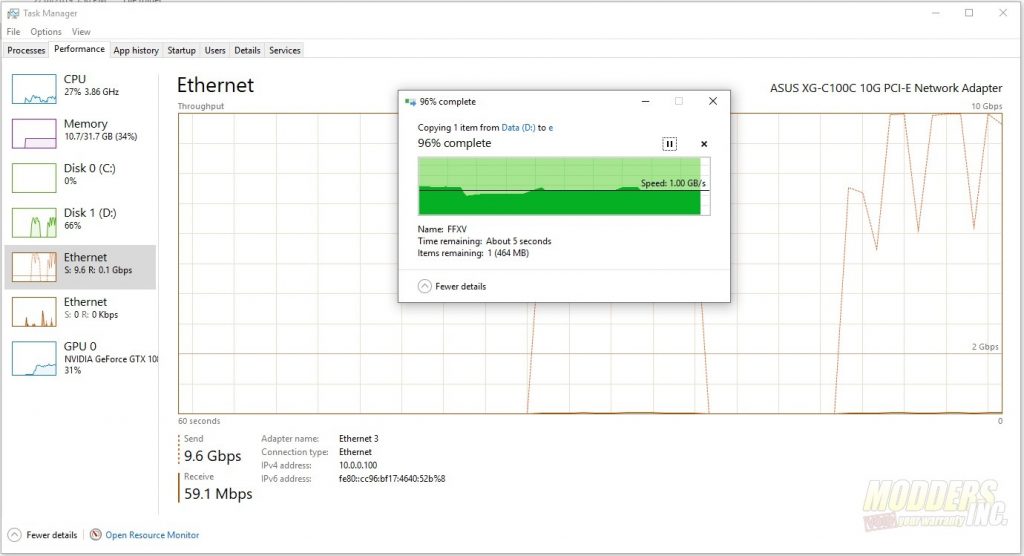Switch to the Services tab

285,50
